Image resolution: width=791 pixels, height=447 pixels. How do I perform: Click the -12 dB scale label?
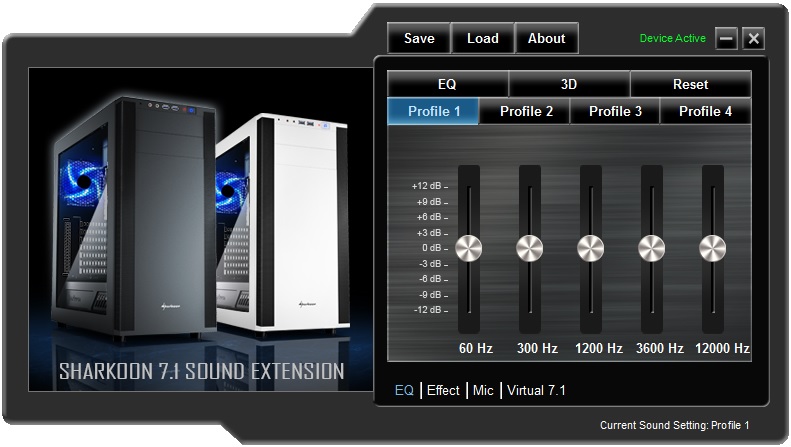(427, 310)
